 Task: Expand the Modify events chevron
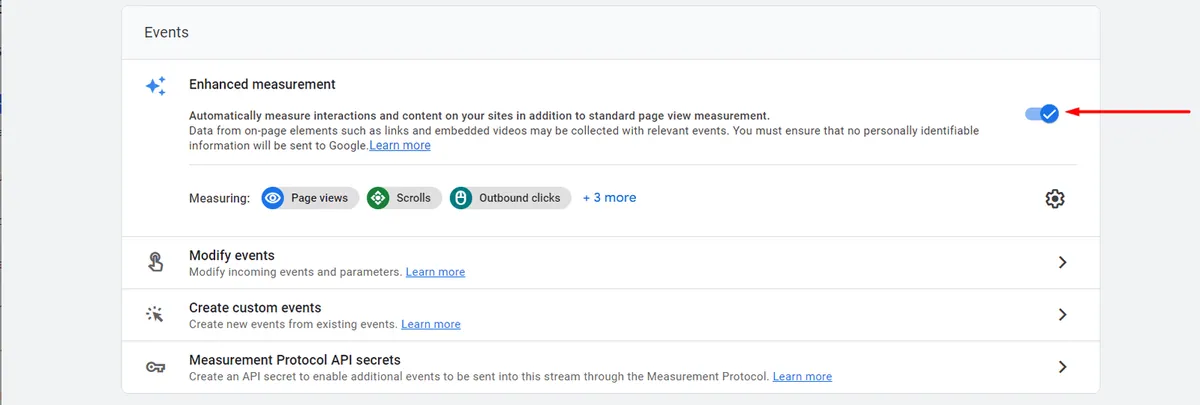[x=1062, y=262]
